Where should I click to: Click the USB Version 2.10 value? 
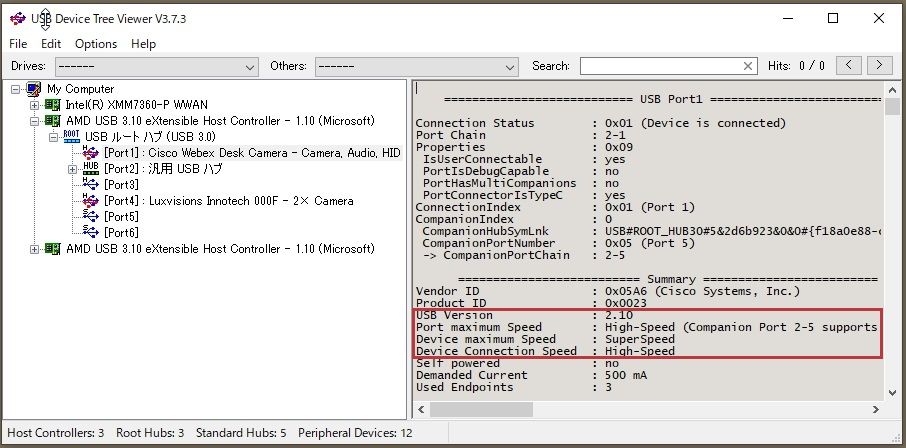[x=619, y=316]
